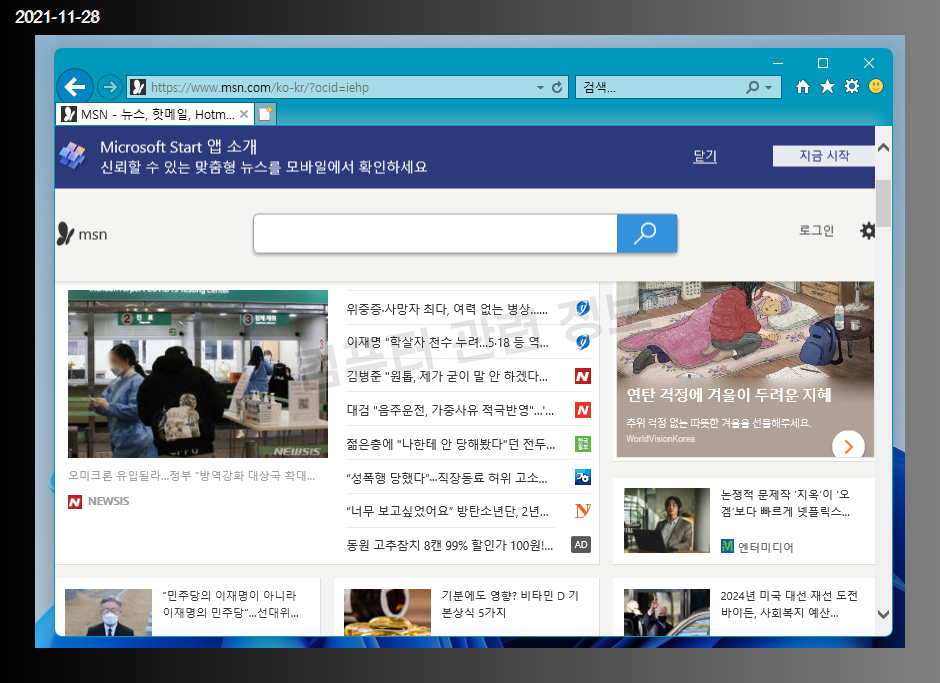940x683 pixels.
Task: Open headline 김병준 "원톱, 제가 굳이
Action: pyautogui.click(x=447, y=376)
